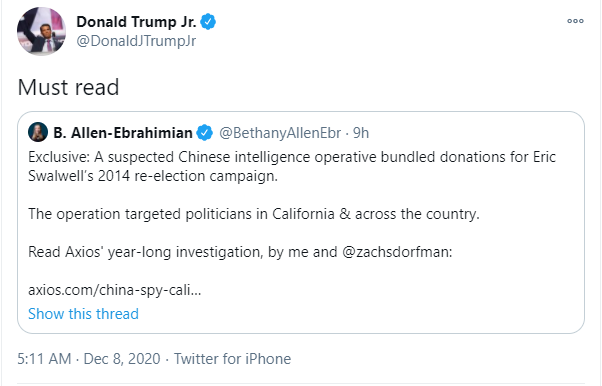This screenshot has height=386, width=602.
Task: Open the three-dot more options menu
Action: point(575,21)
